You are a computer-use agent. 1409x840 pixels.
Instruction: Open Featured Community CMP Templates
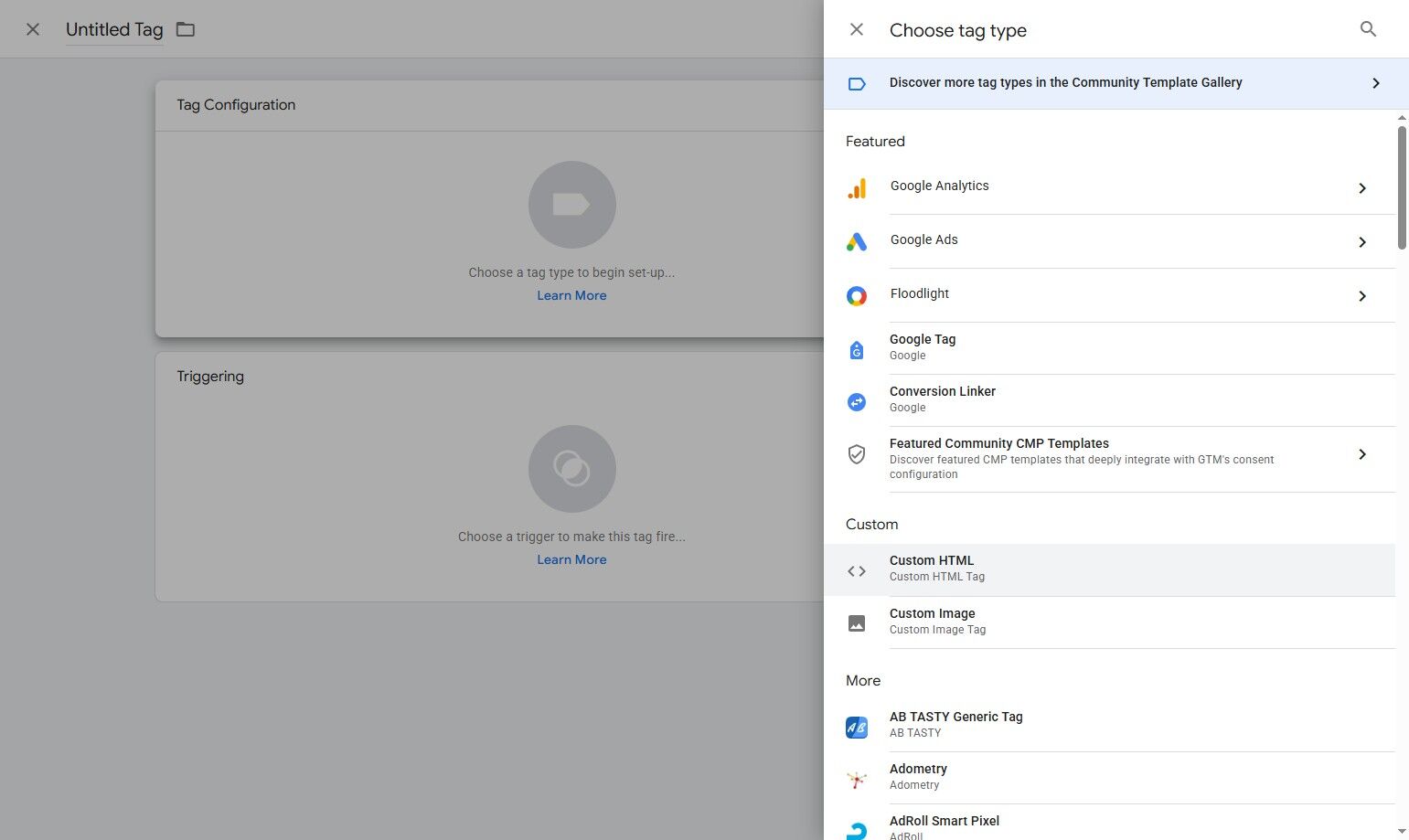click(1109, 460)
